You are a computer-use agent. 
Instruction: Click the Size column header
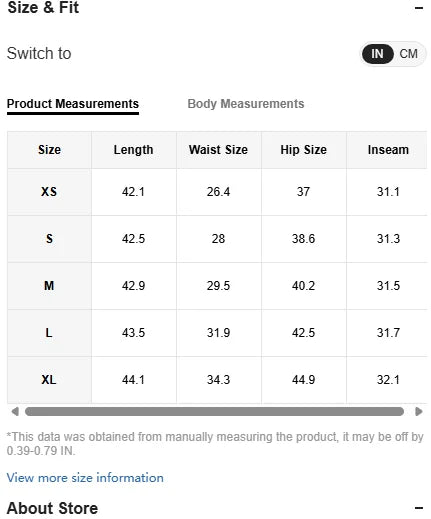(x=49, y=150)
